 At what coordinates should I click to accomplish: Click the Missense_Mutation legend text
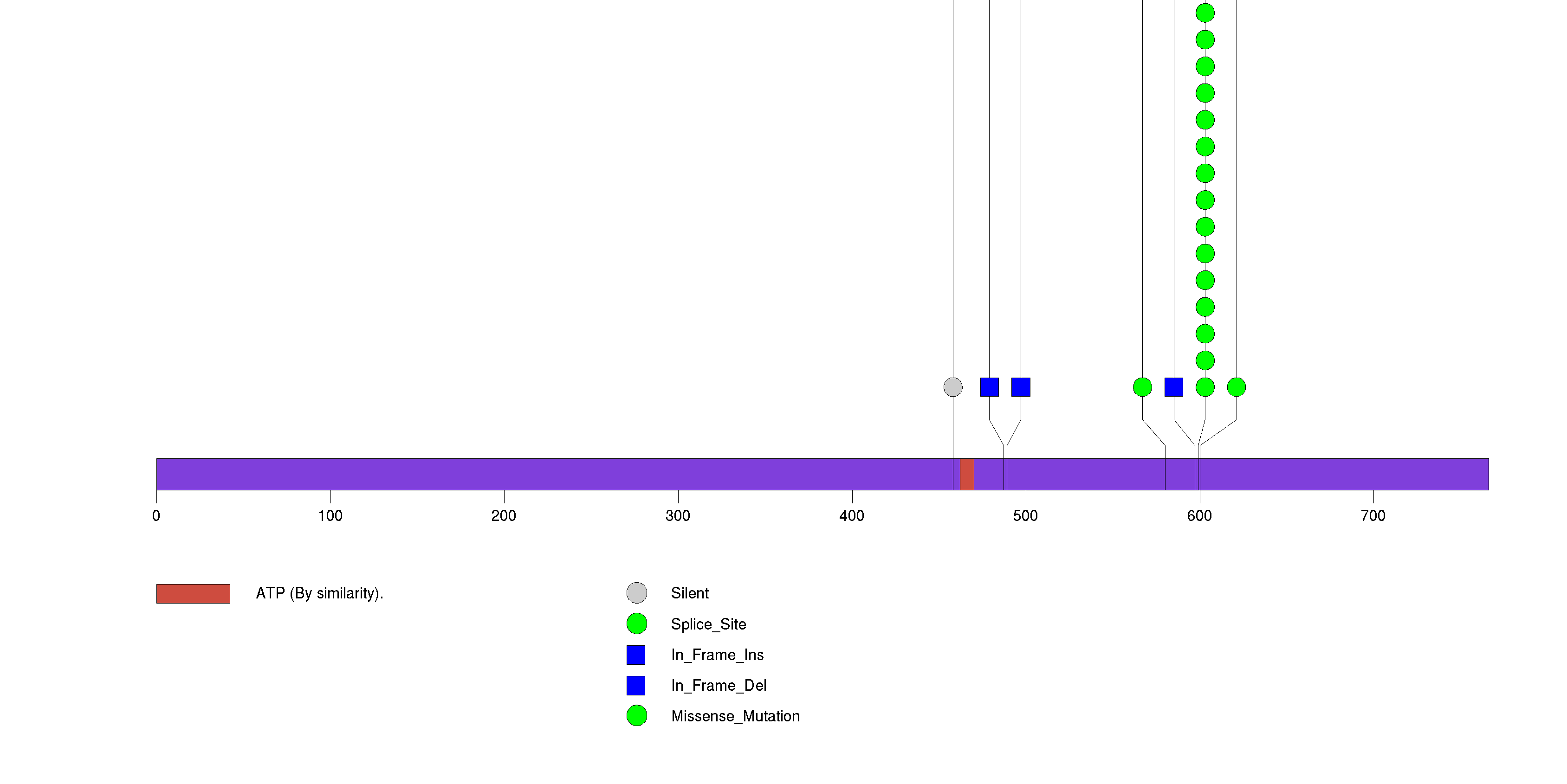[735, 717]
